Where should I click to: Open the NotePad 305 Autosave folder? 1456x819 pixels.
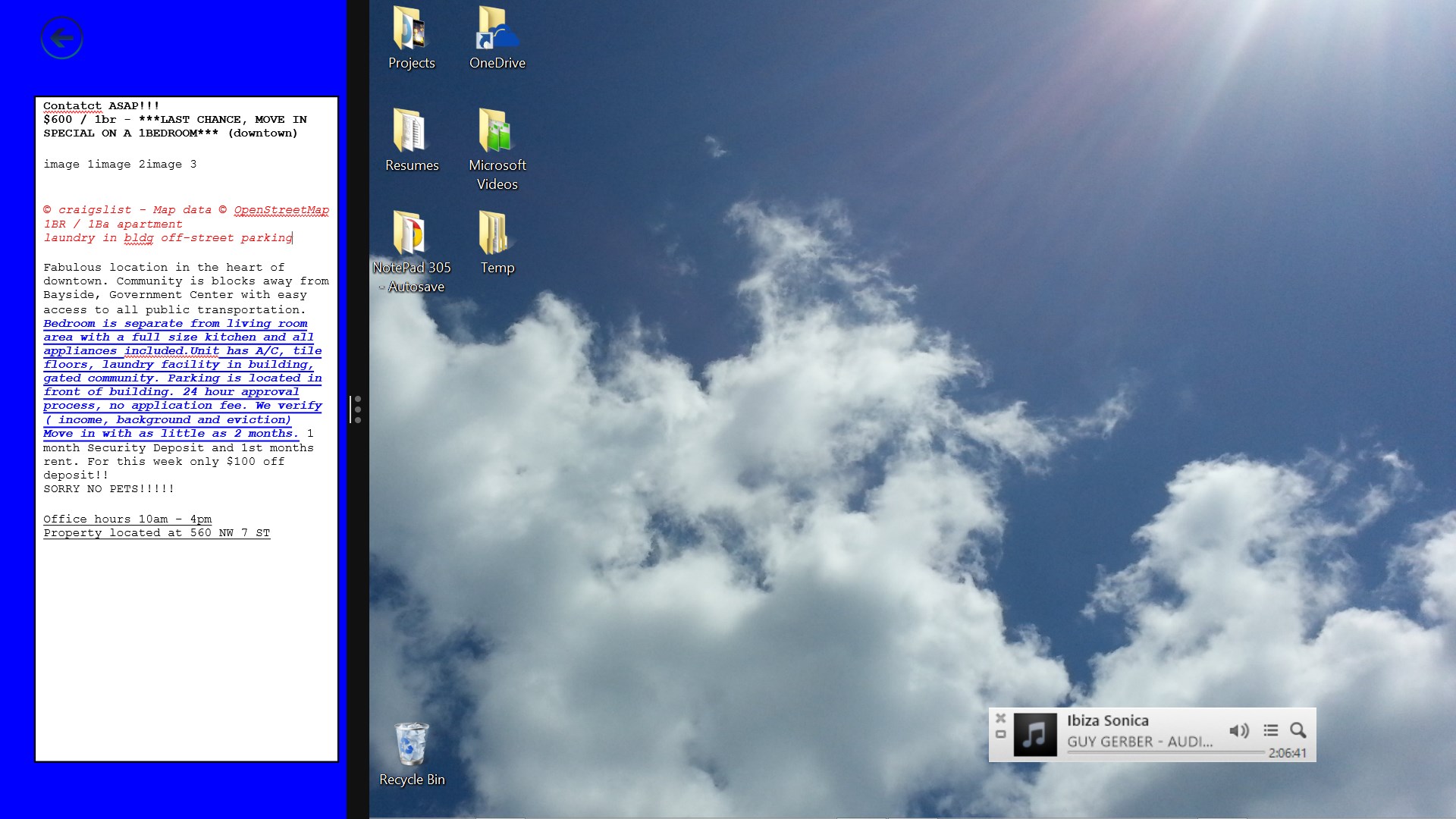click(x=410, y=234)
